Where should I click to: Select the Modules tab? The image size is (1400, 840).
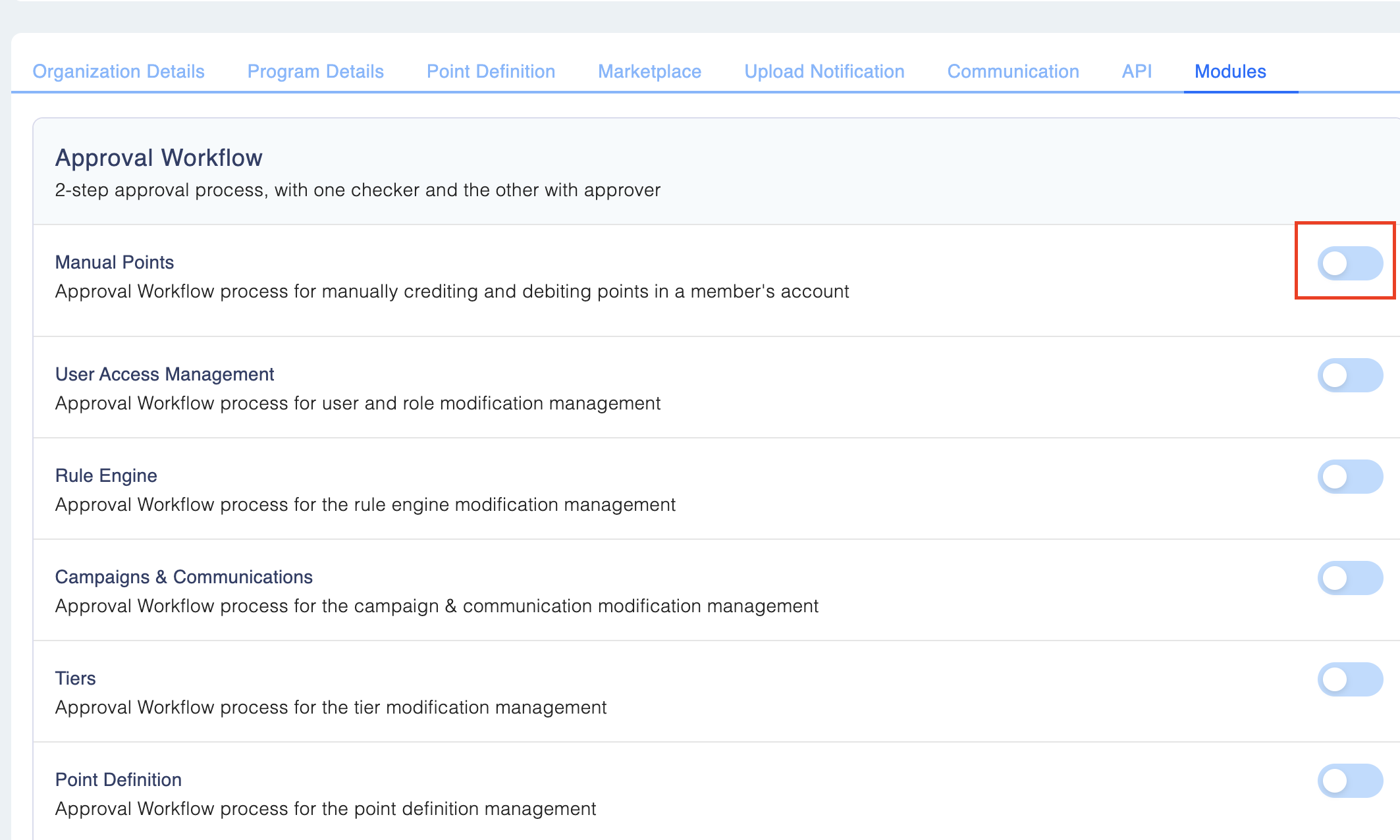pyautogui.click(x=1230, y=71)
